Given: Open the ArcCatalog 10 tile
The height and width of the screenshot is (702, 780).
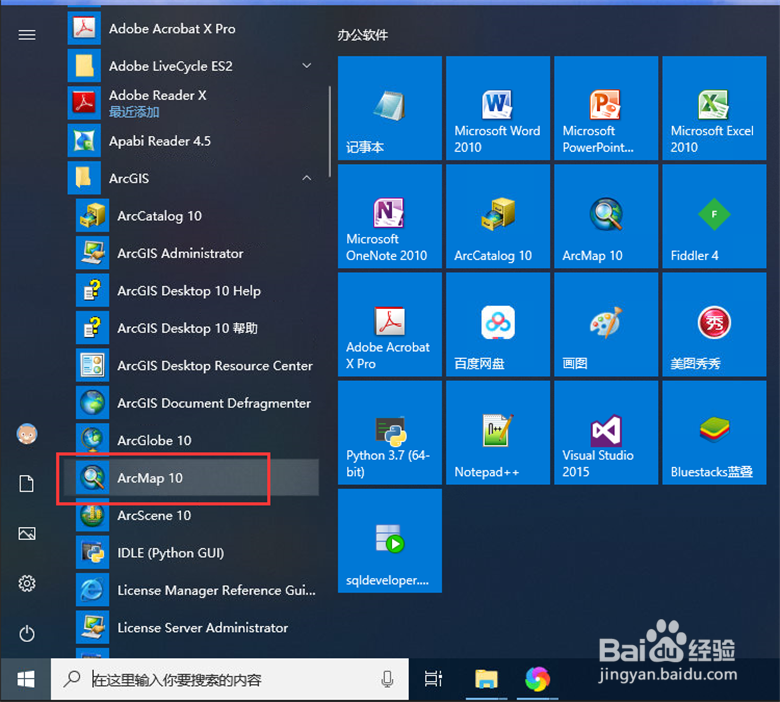Looking at the screenshot, I should pos(498,216).
